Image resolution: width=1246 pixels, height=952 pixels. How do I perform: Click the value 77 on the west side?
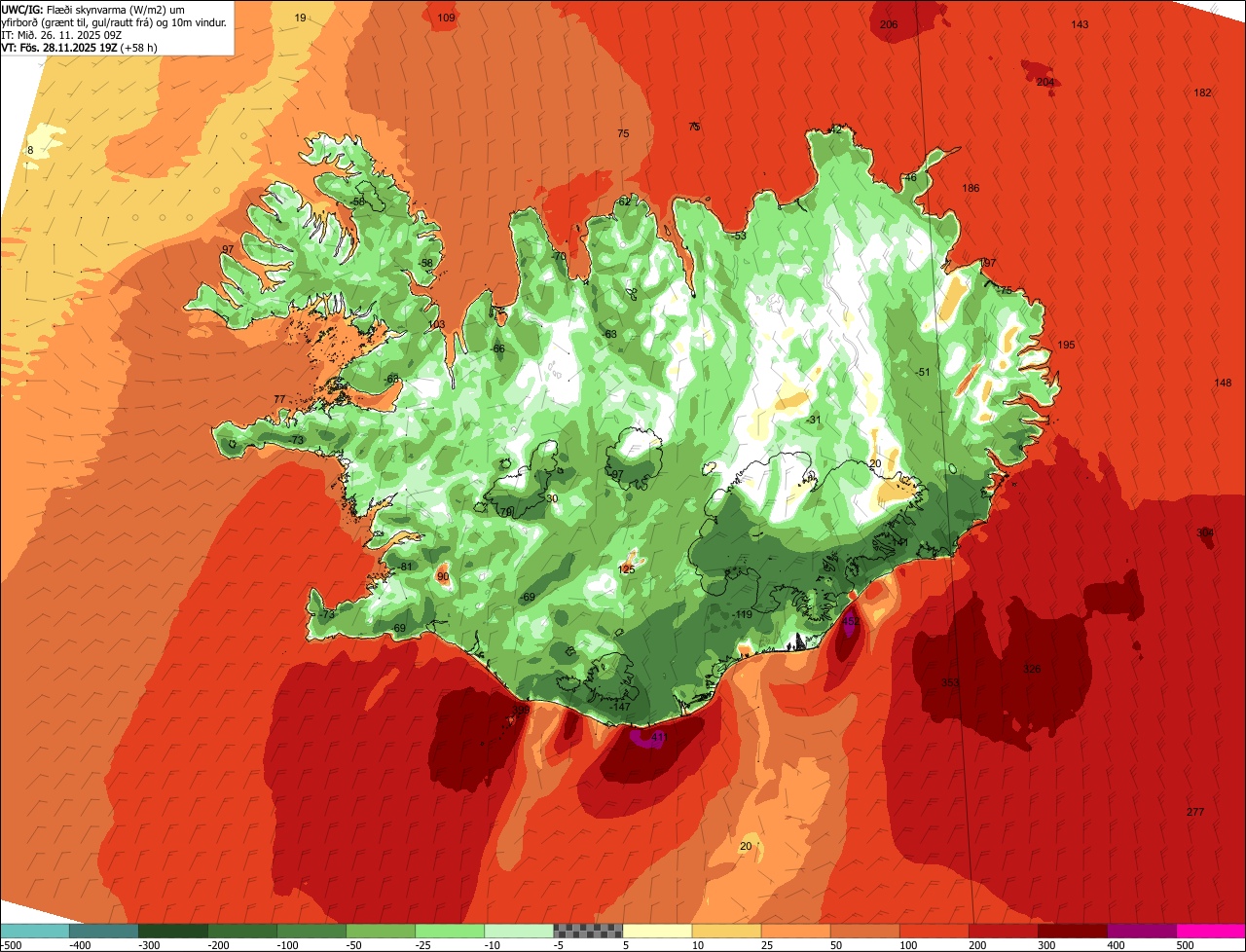280,399
